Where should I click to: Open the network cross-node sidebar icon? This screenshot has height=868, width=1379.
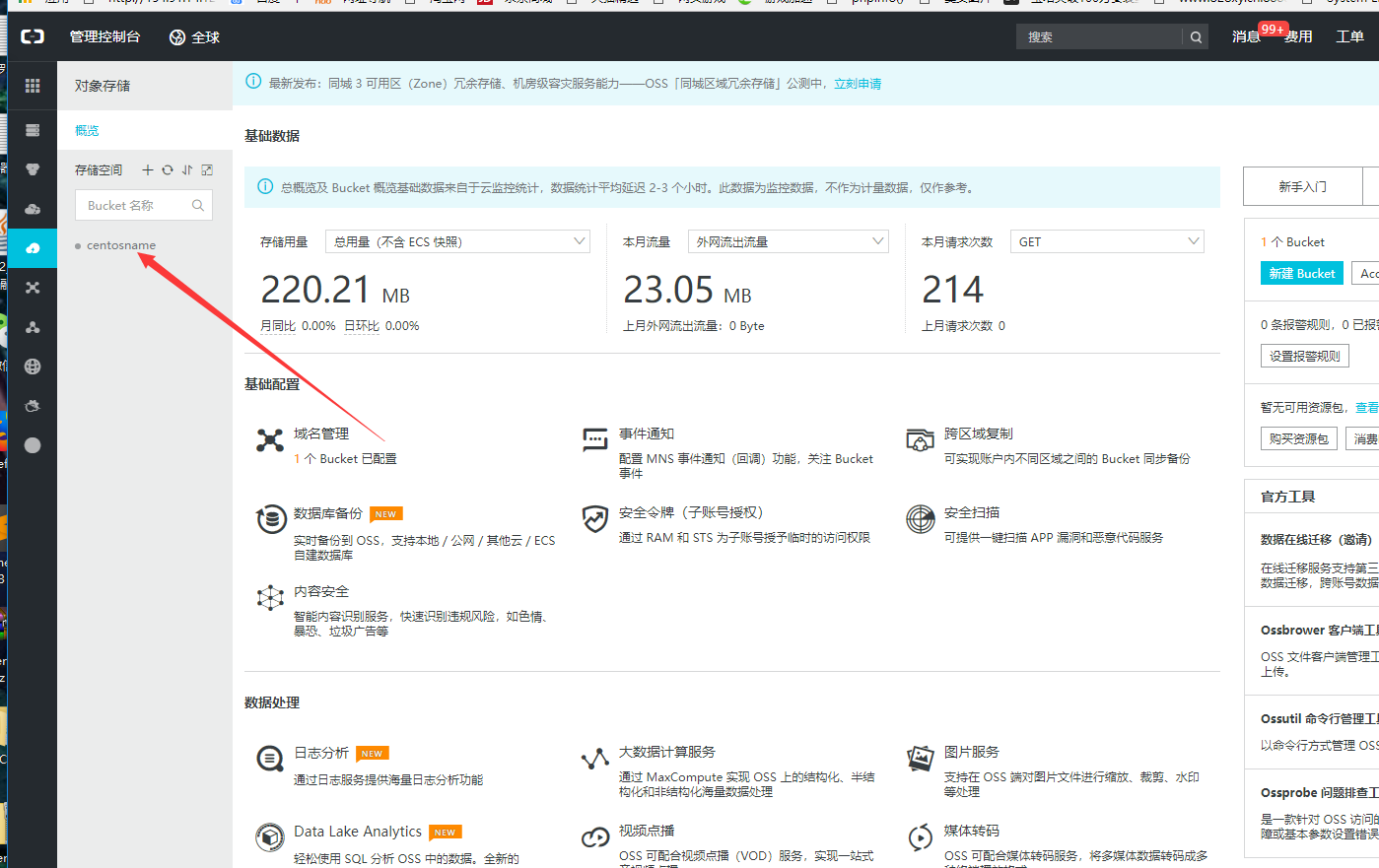coord(33,288)
